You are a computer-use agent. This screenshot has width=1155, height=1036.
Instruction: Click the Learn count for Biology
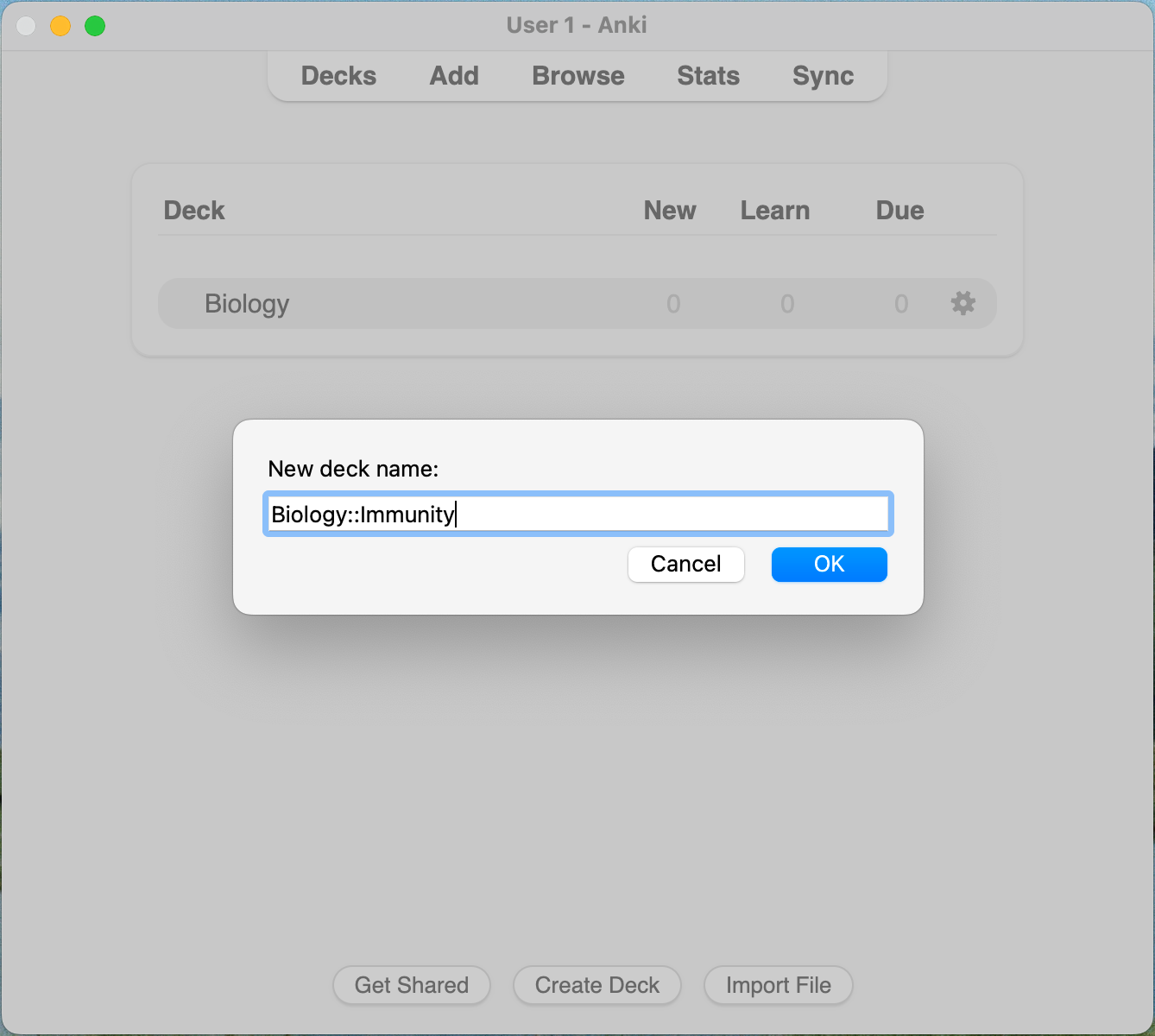(x=787, y=304)
